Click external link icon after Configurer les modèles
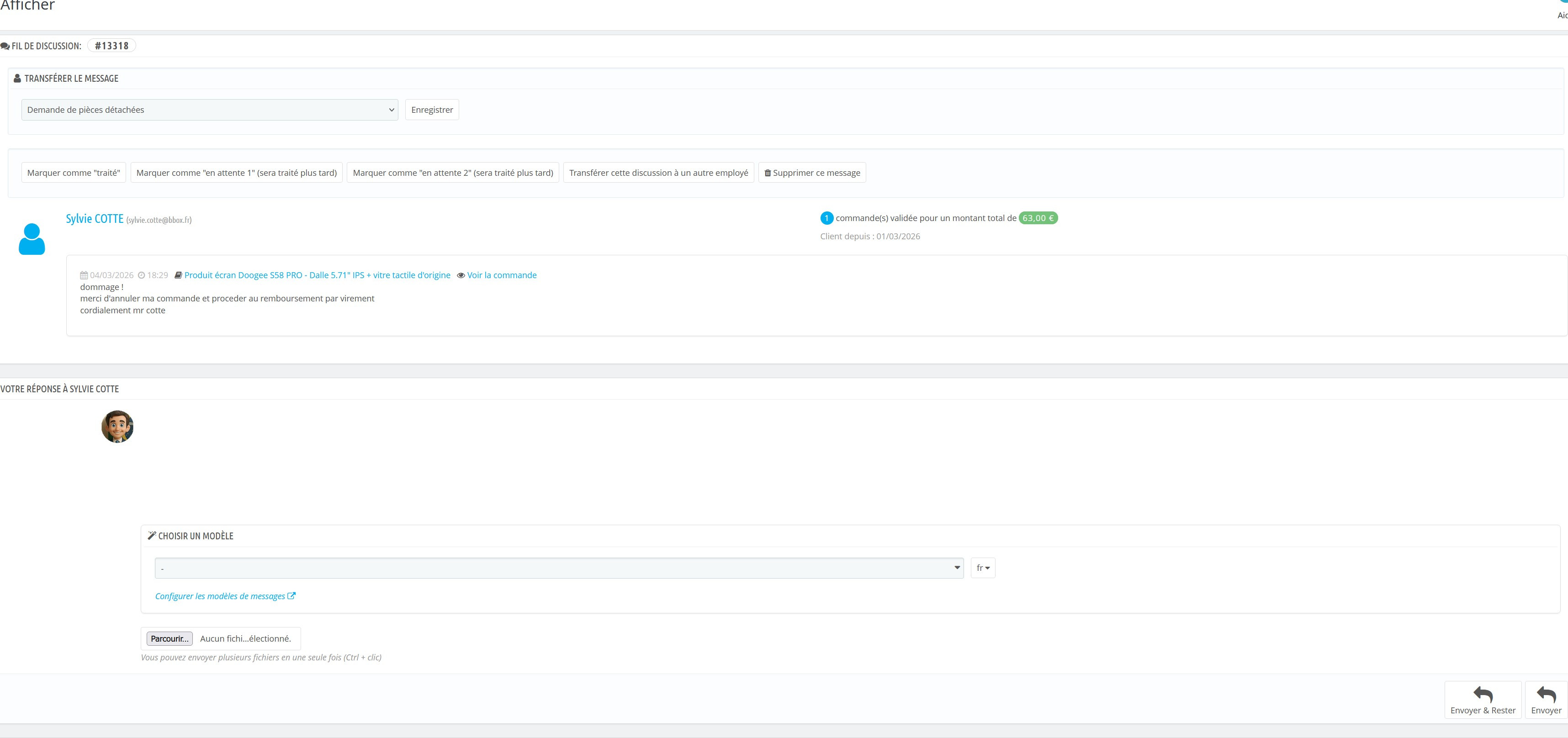 [291, 596]
